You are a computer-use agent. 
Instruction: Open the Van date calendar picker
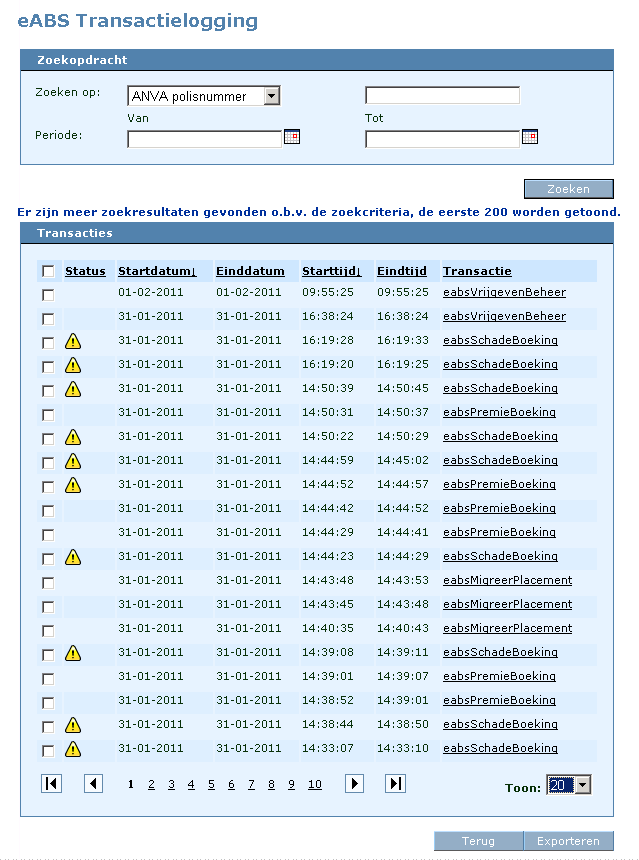(292, 138)
